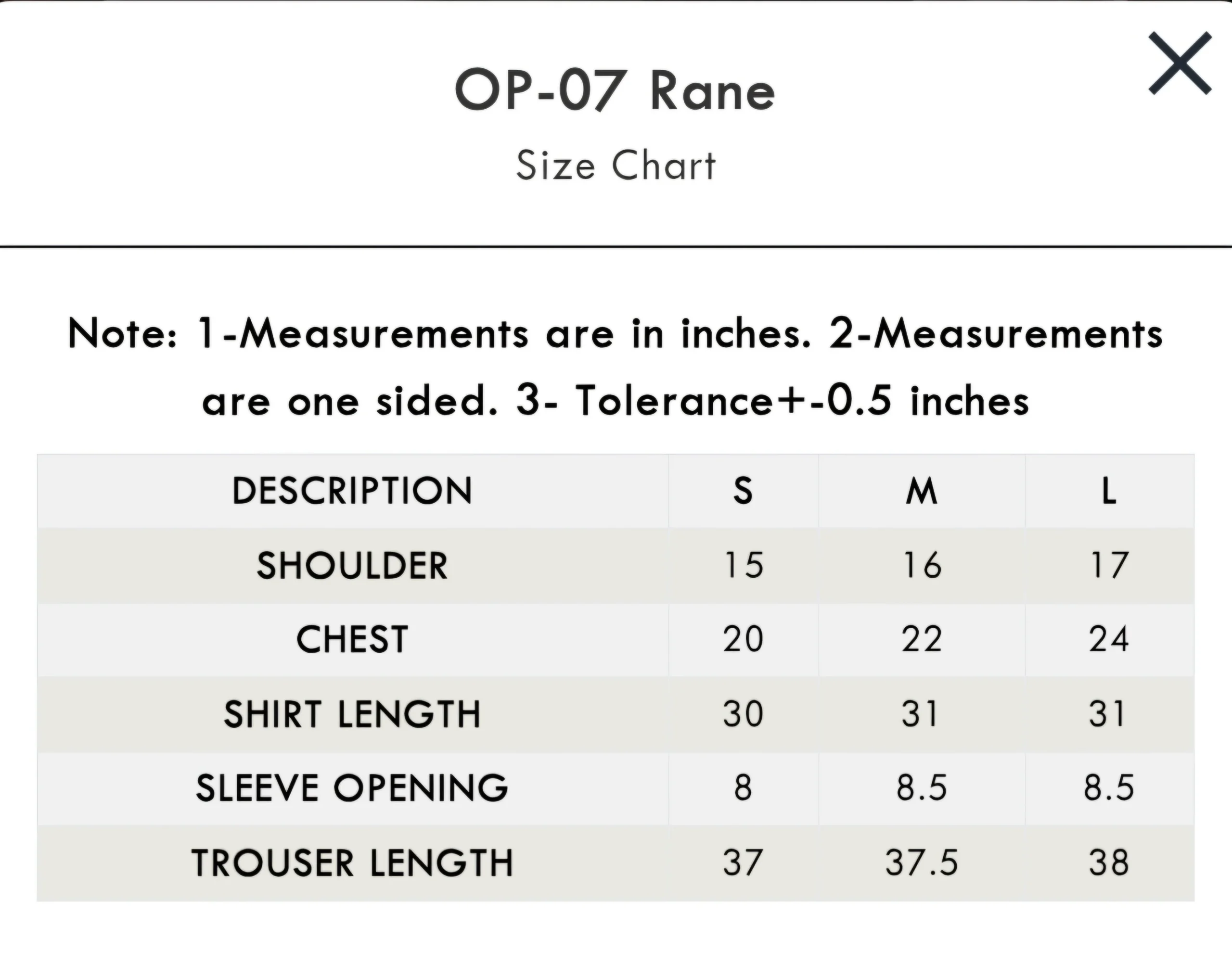Click the Size Chart subtitle

click(x=616, y=165)
